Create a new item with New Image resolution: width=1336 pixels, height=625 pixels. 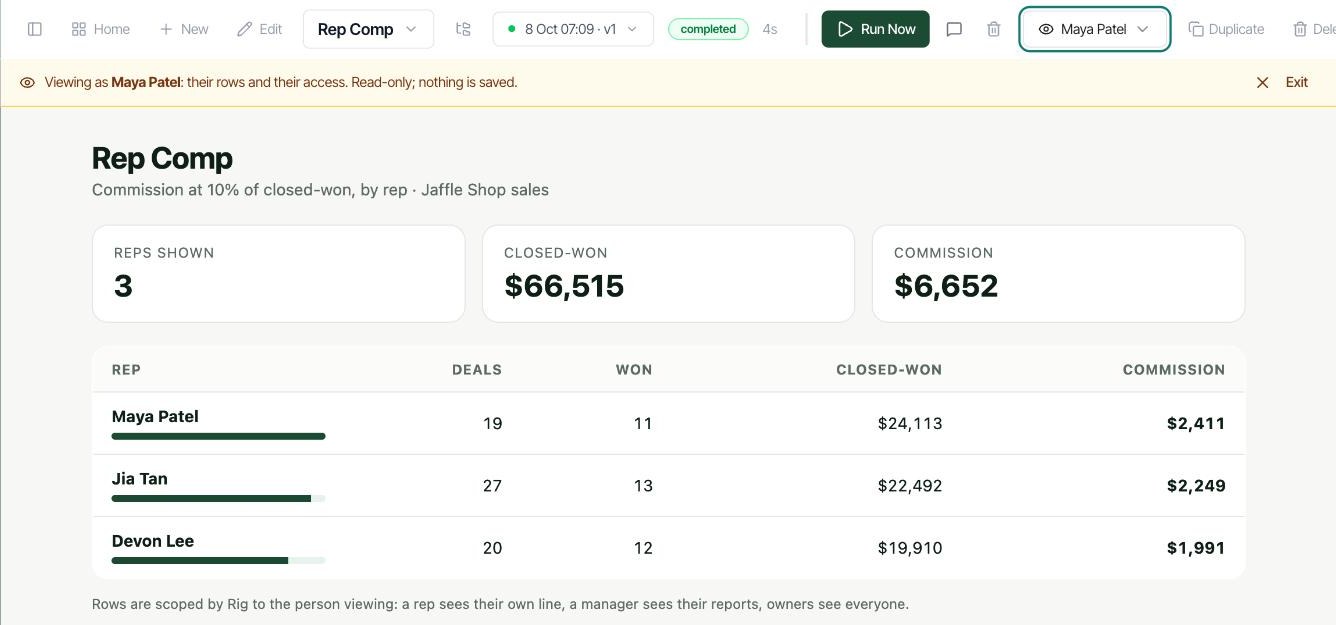coord(184,29)
